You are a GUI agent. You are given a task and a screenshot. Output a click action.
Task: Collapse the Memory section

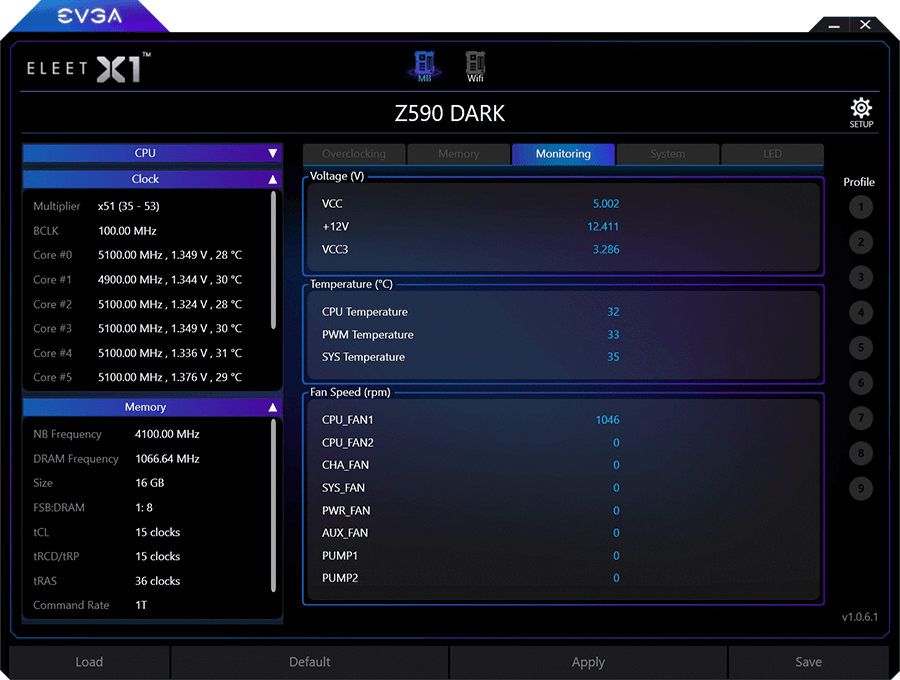pyautogui.click(x=272, y=408)
